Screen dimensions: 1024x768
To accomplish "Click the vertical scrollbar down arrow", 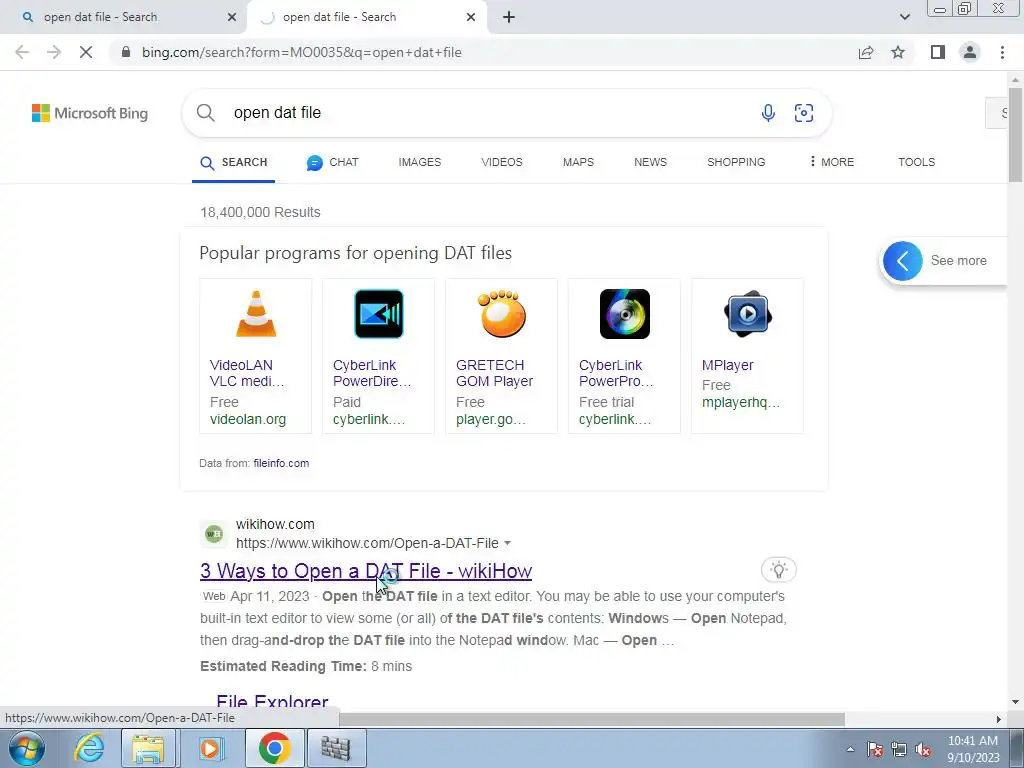I will 1015,703.
